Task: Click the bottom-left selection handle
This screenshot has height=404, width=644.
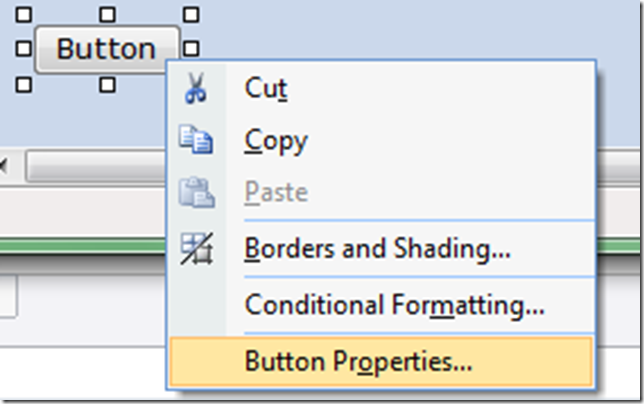Action: pos(24,84)
